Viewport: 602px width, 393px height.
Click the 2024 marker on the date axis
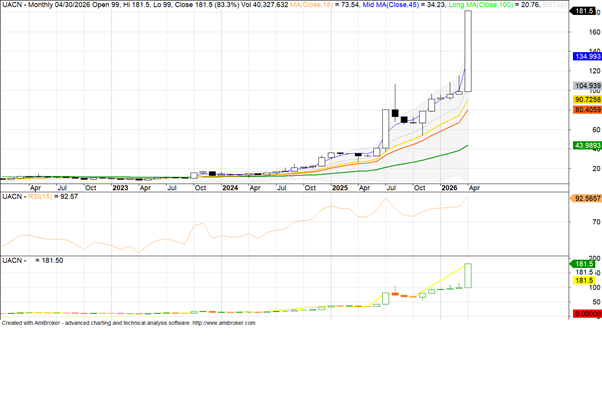[230, 188]
